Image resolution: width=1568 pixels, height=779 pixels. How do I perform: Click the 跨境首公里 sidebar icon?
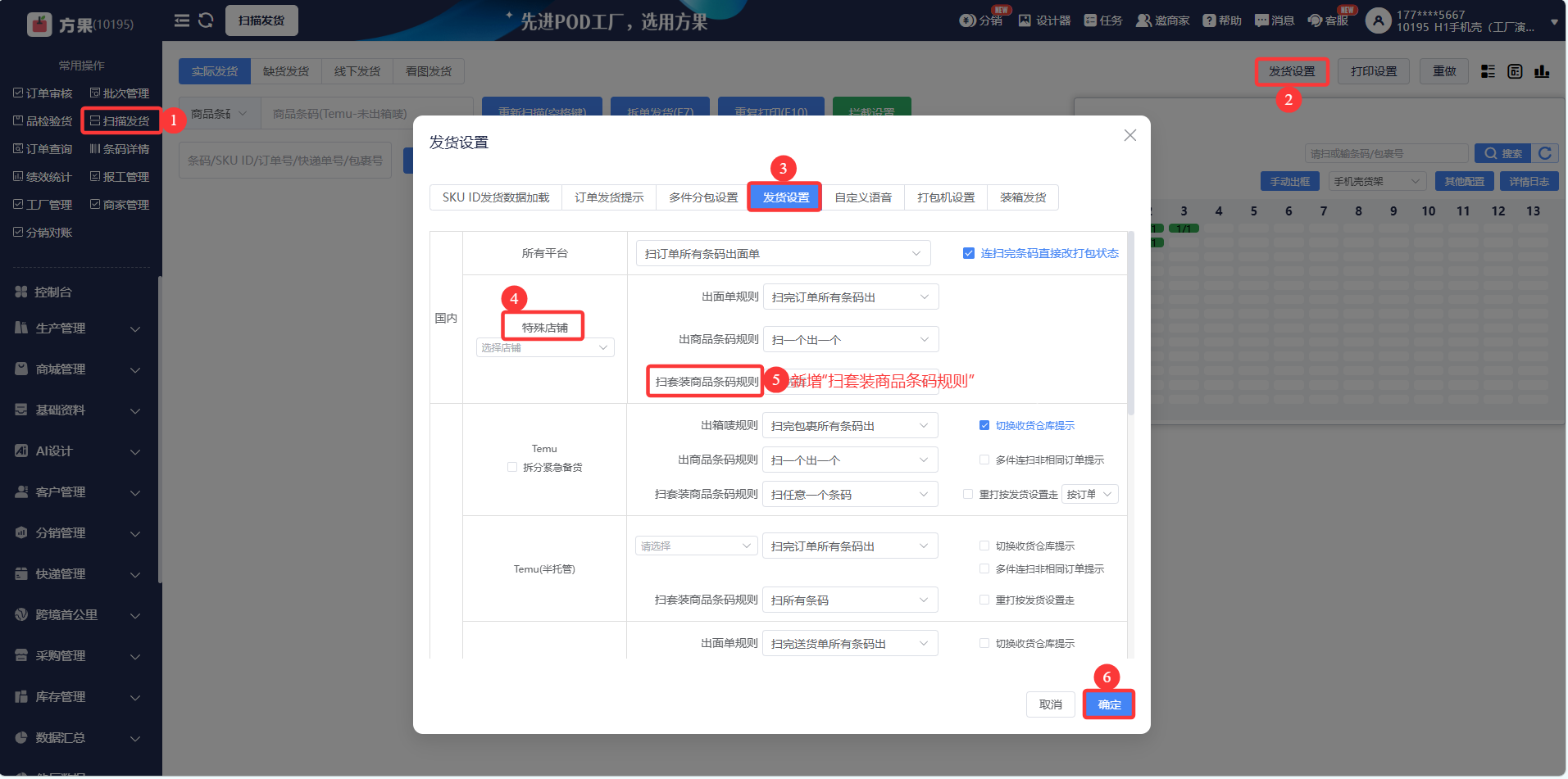(x=21, y=614)
